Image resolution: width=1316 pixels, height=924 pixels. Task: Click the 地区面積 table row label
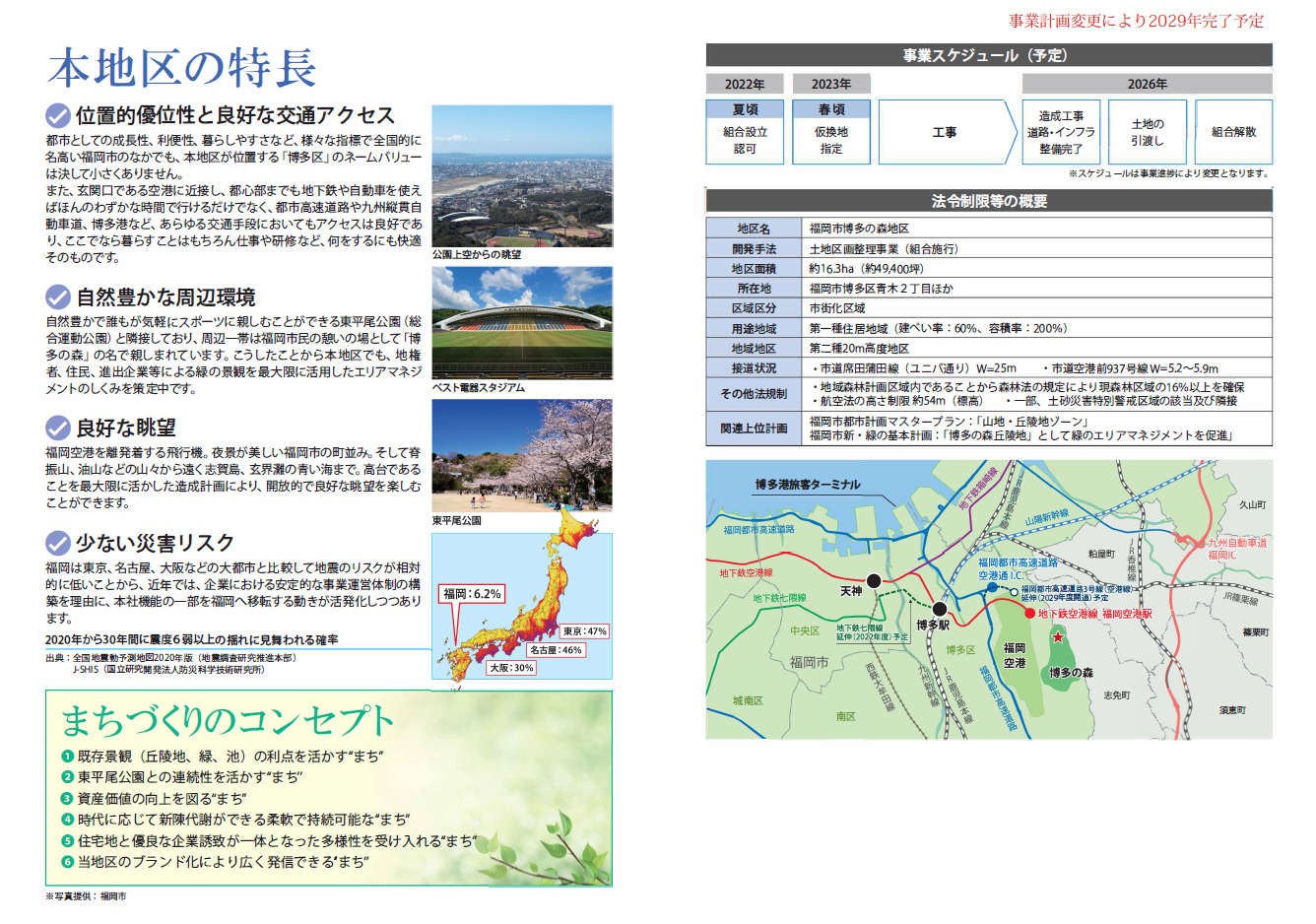pos(755,269)
